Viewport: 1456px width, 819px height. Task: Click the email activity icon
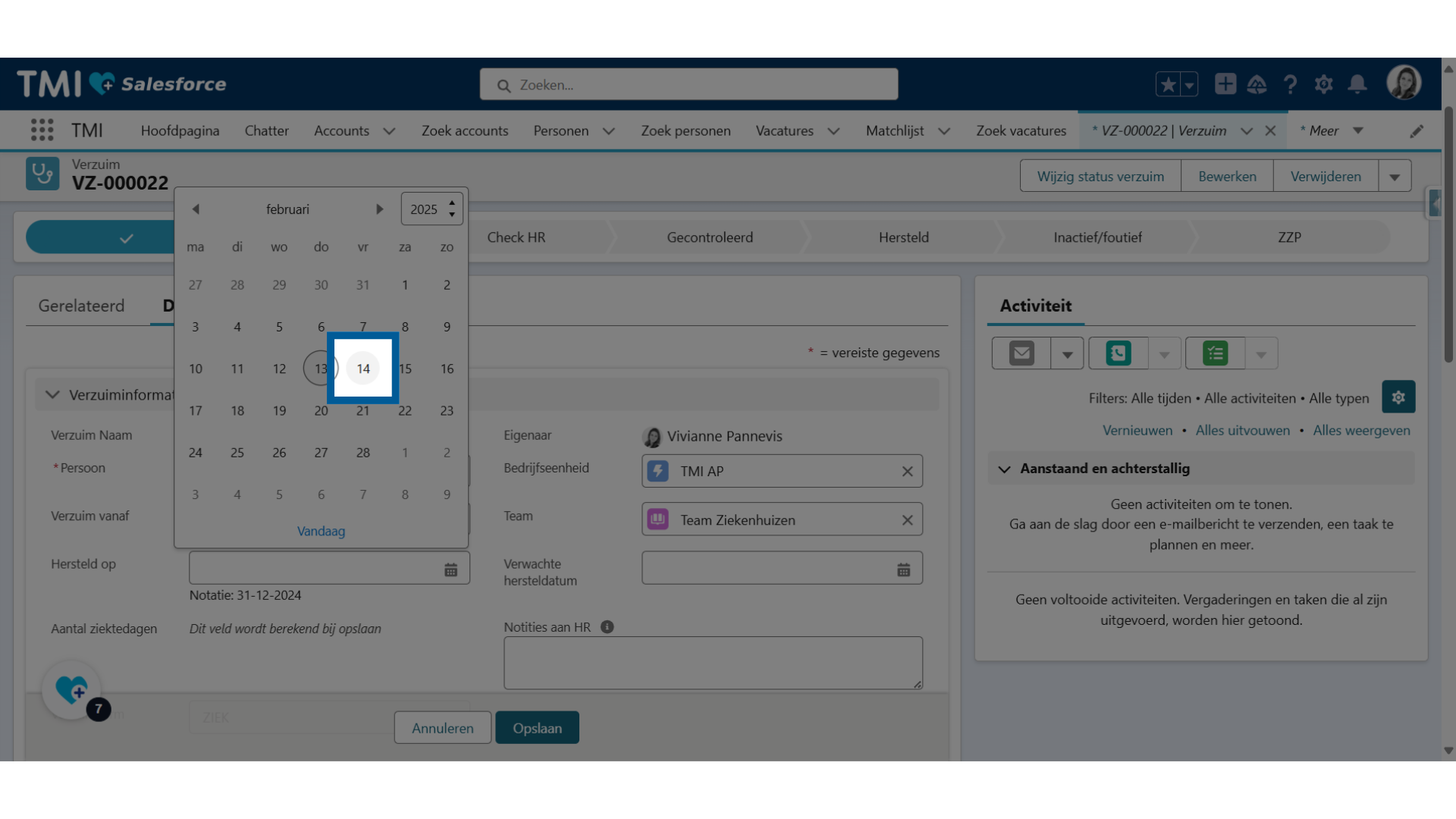(x=1021, y=353)
